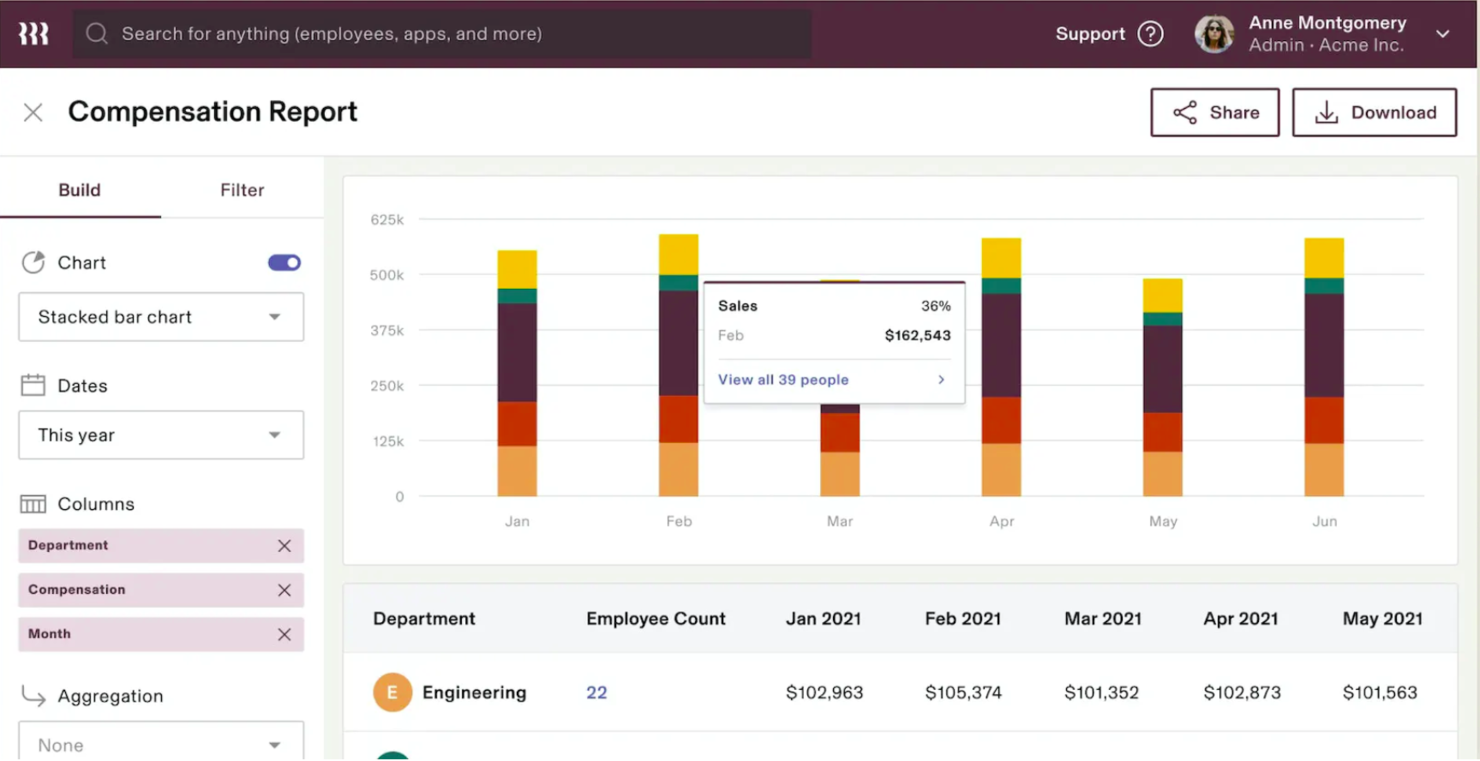The height and width of the screenshot is (761, 1480).
Task: Click Anne Montgomery's profile avatar
Action: [1214, 34]
